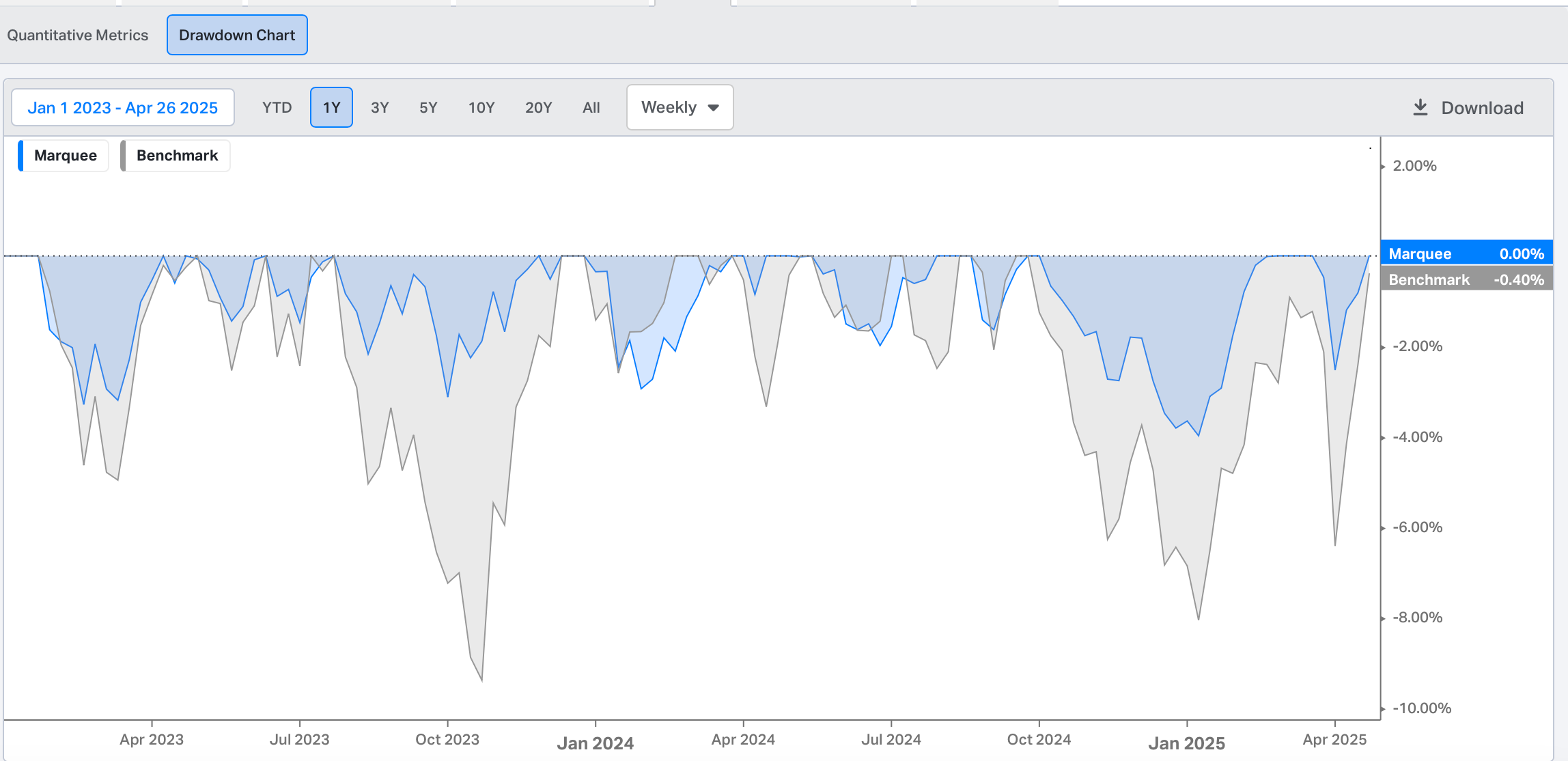The height and width of the screenshot is (761, 1568).
Task: Switch to Quantitative Metrics tab
Action: pyautogui.click(x=78, y=36)
